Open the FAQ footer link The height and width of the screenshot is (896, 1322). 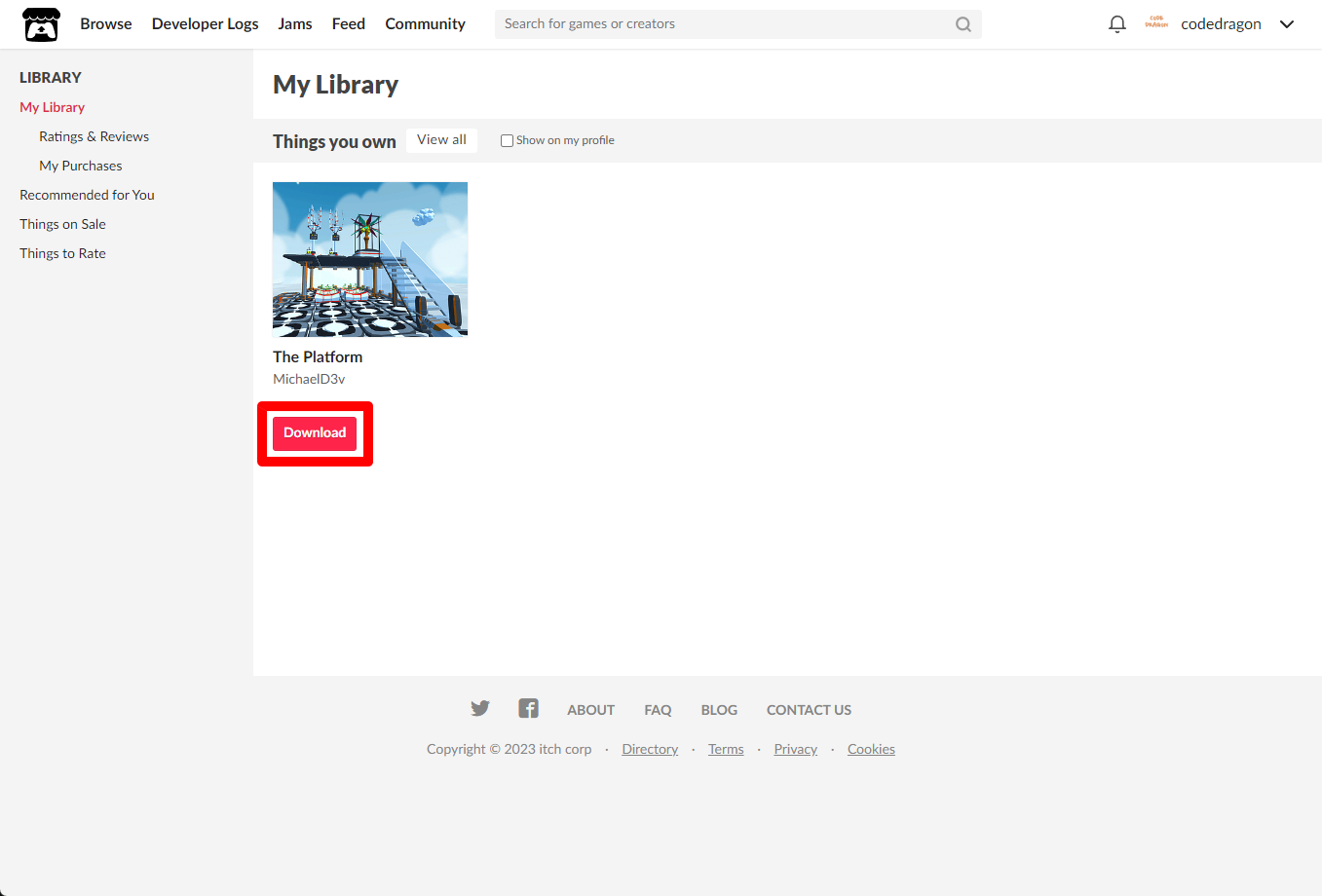[658, 710]
